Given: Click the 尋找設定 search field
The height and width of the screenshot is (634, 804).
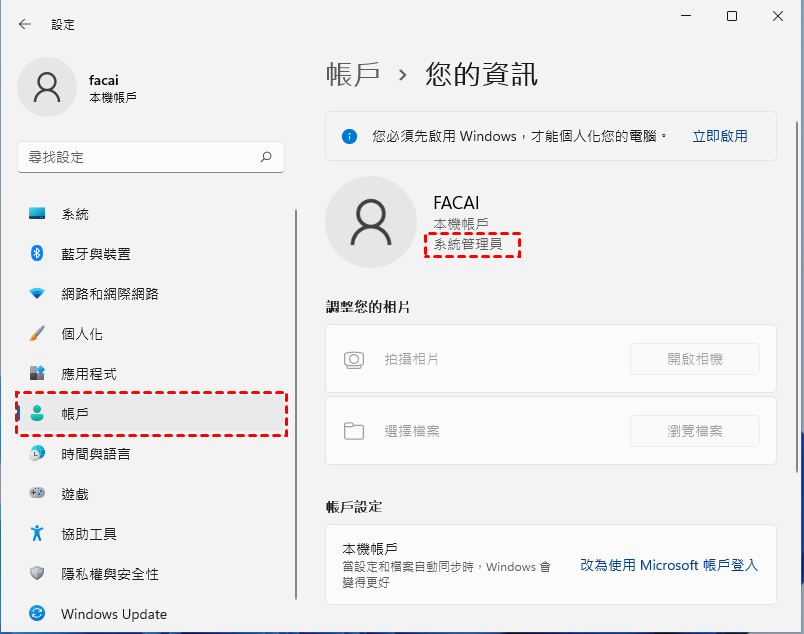Looking at the screenshot, I should (x=151, y=157).
